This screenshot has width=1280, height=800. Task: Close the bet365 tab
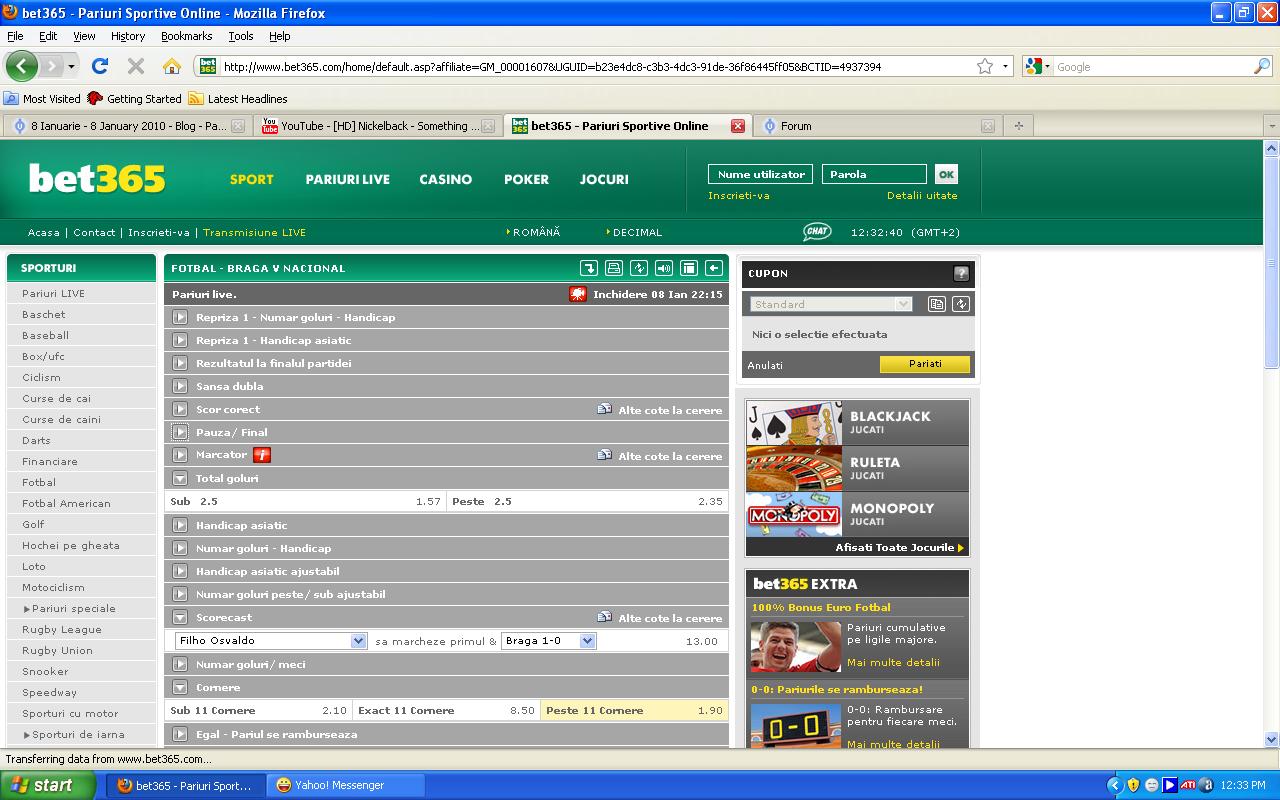738,126
